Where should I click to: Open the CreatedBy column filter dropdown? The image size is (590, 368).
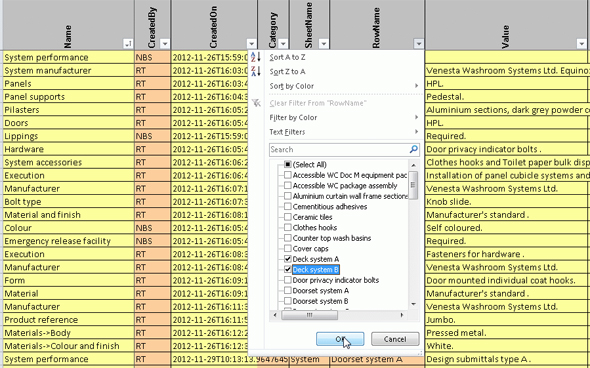tap(165, 44)
